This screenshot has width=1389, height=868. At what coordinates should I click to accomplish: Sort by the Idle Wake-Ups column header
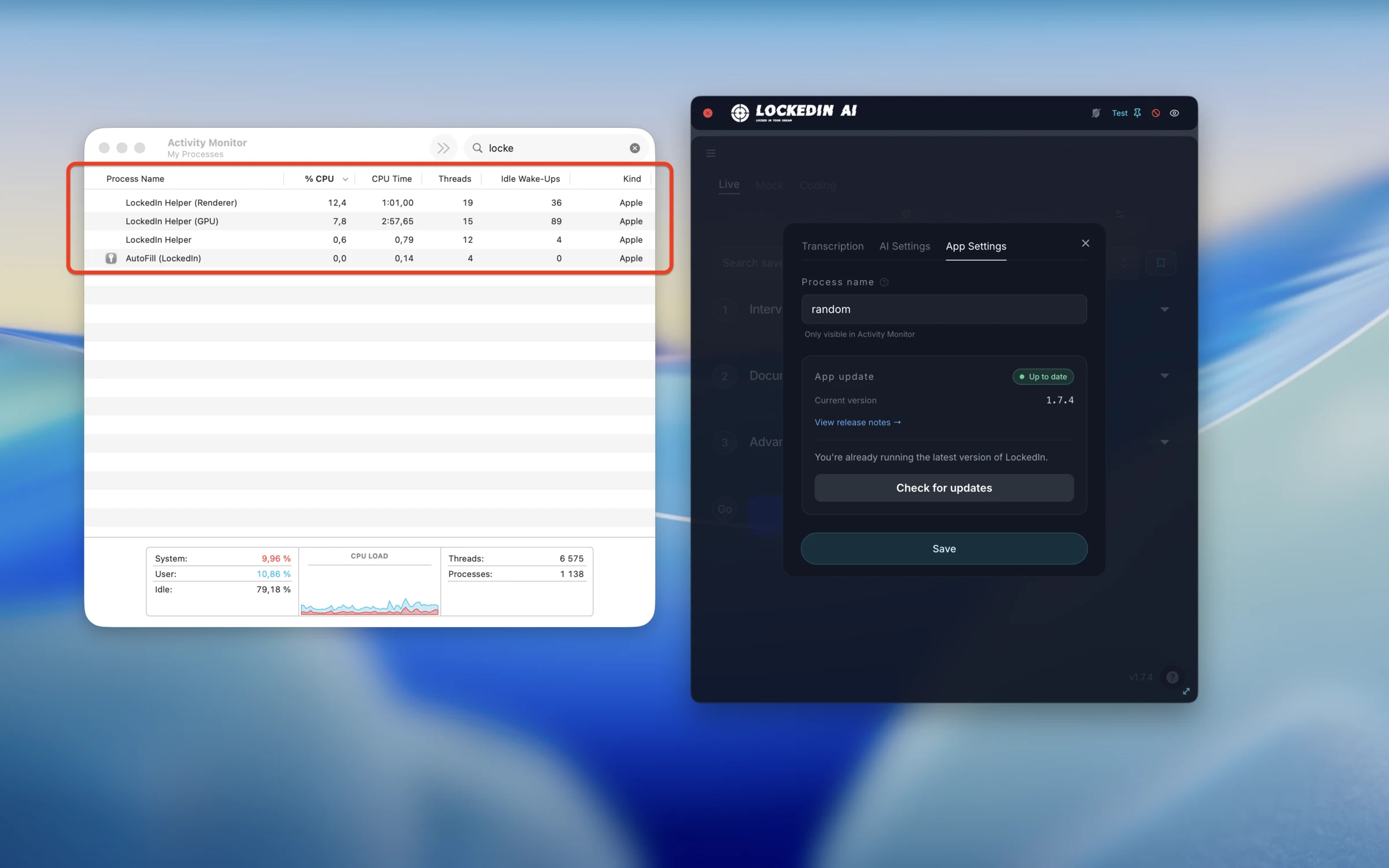(530, 179)
